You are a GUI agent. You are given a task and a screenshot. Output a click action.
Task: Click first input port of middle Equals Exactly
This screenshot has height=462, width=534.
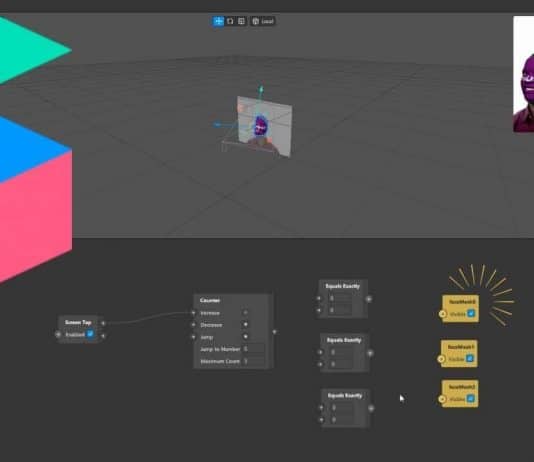pyautogui.click(x=320, y=352)
